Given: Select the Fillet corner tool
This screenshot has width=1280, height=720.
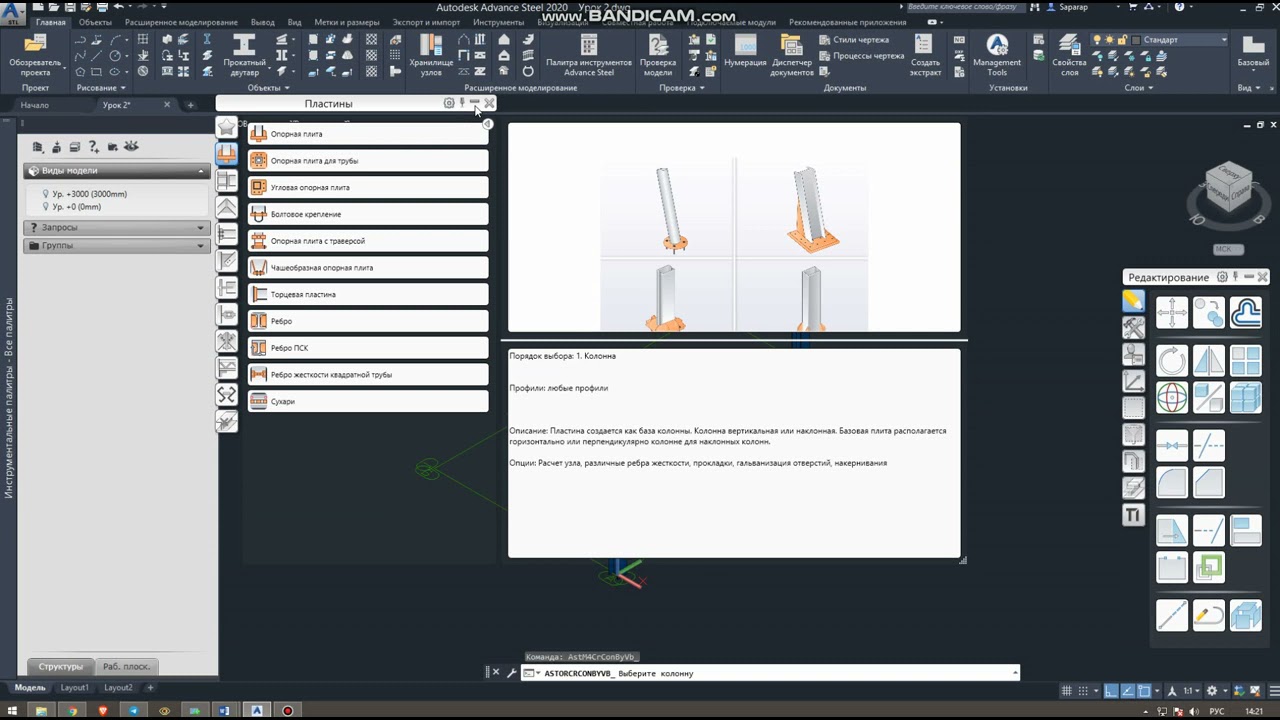Looking at the screenshot, I should coord(1172,483).
